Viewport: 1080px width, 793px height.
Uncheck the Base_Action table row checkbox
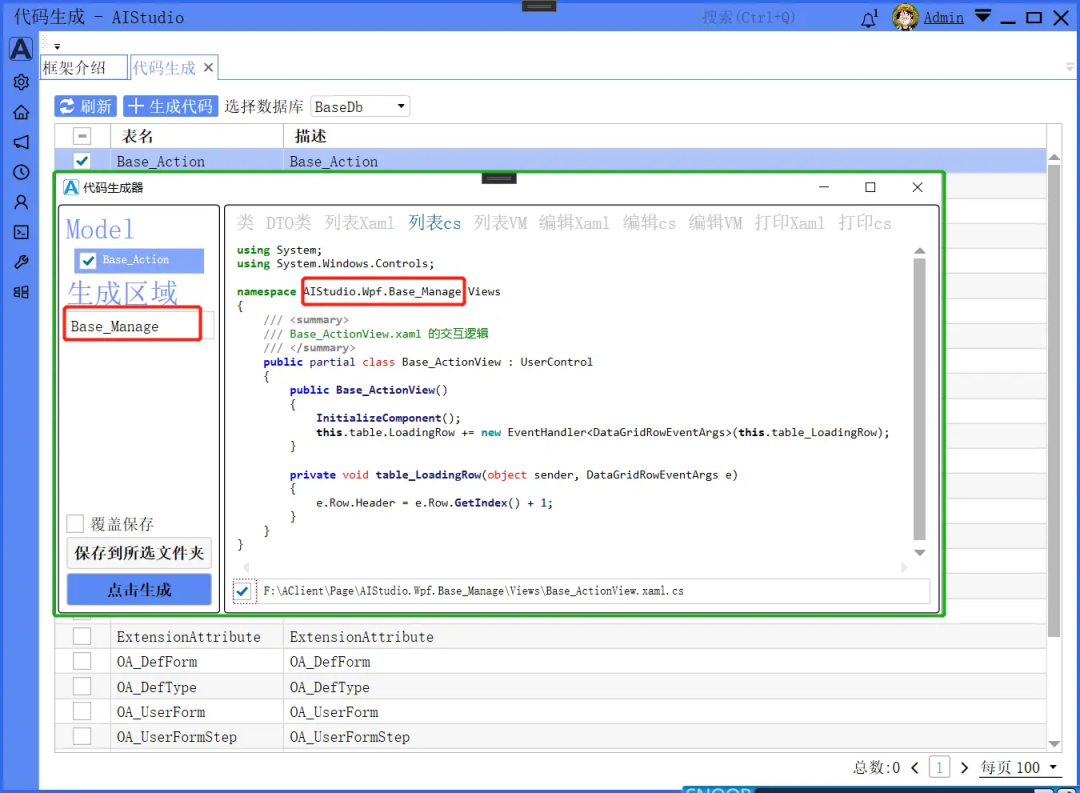(82, 161)
